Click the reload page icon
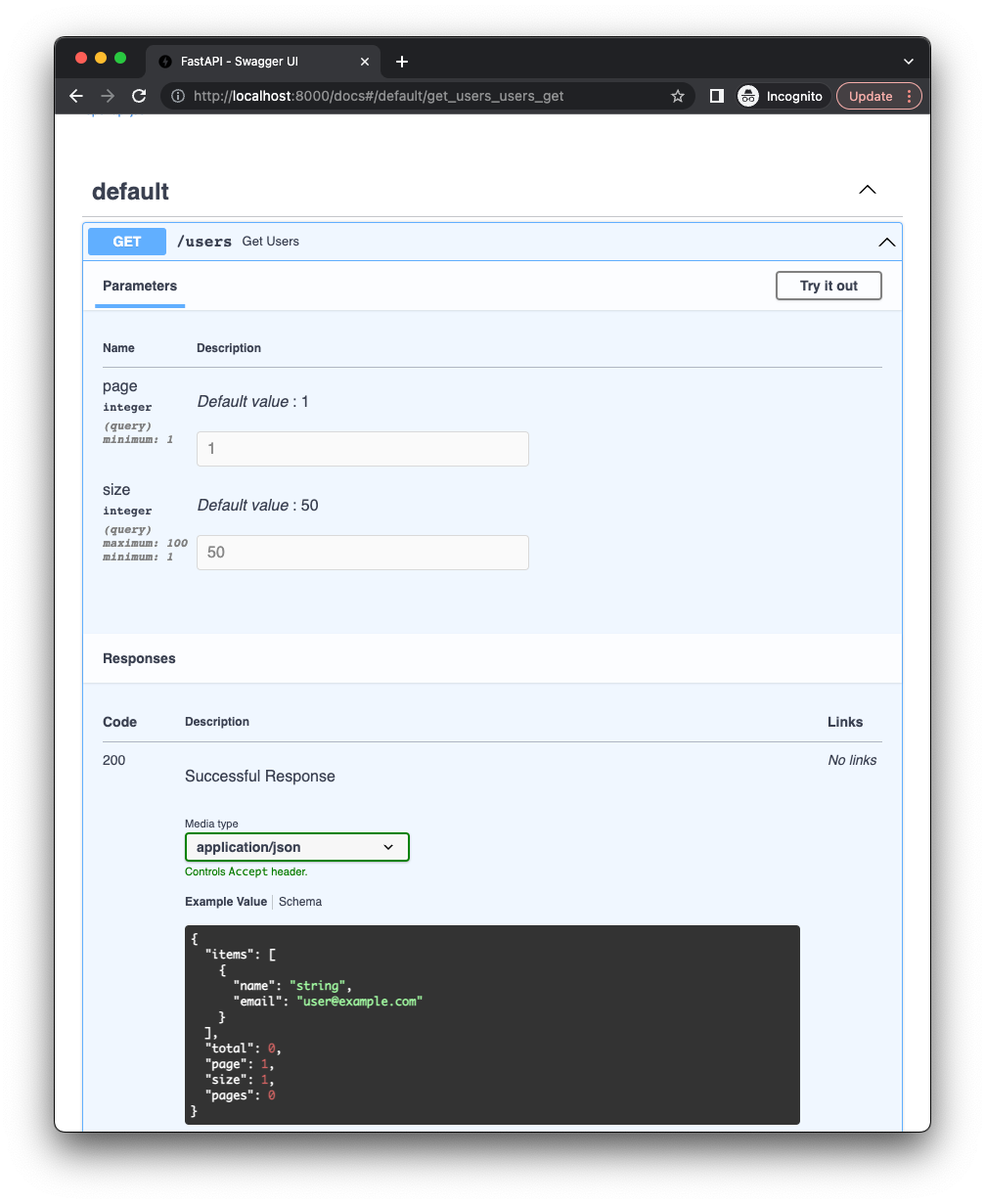 (x=139, y=96)
